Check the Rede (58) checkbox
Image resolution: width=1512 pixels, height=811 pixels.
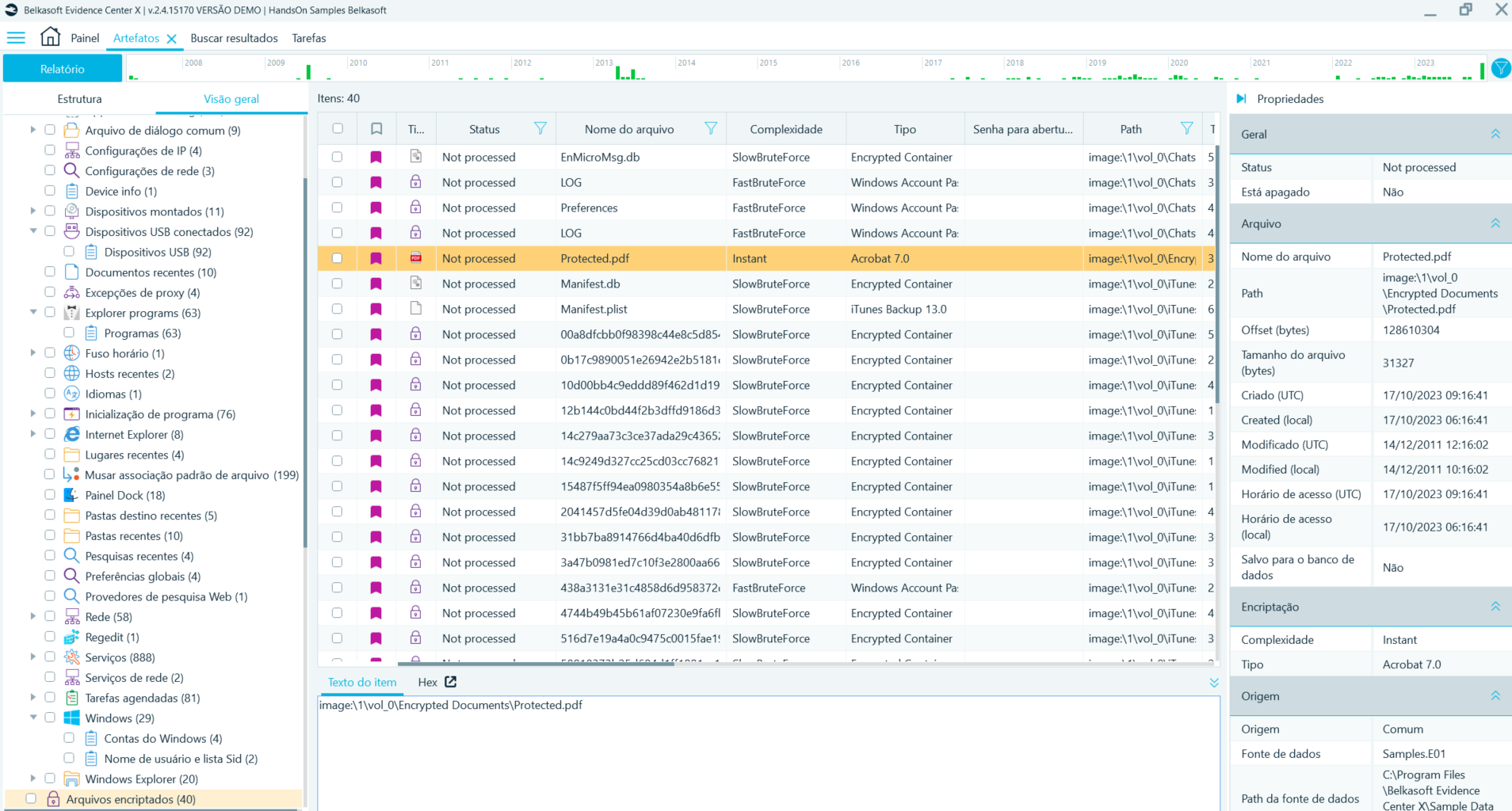coord(50,616)
